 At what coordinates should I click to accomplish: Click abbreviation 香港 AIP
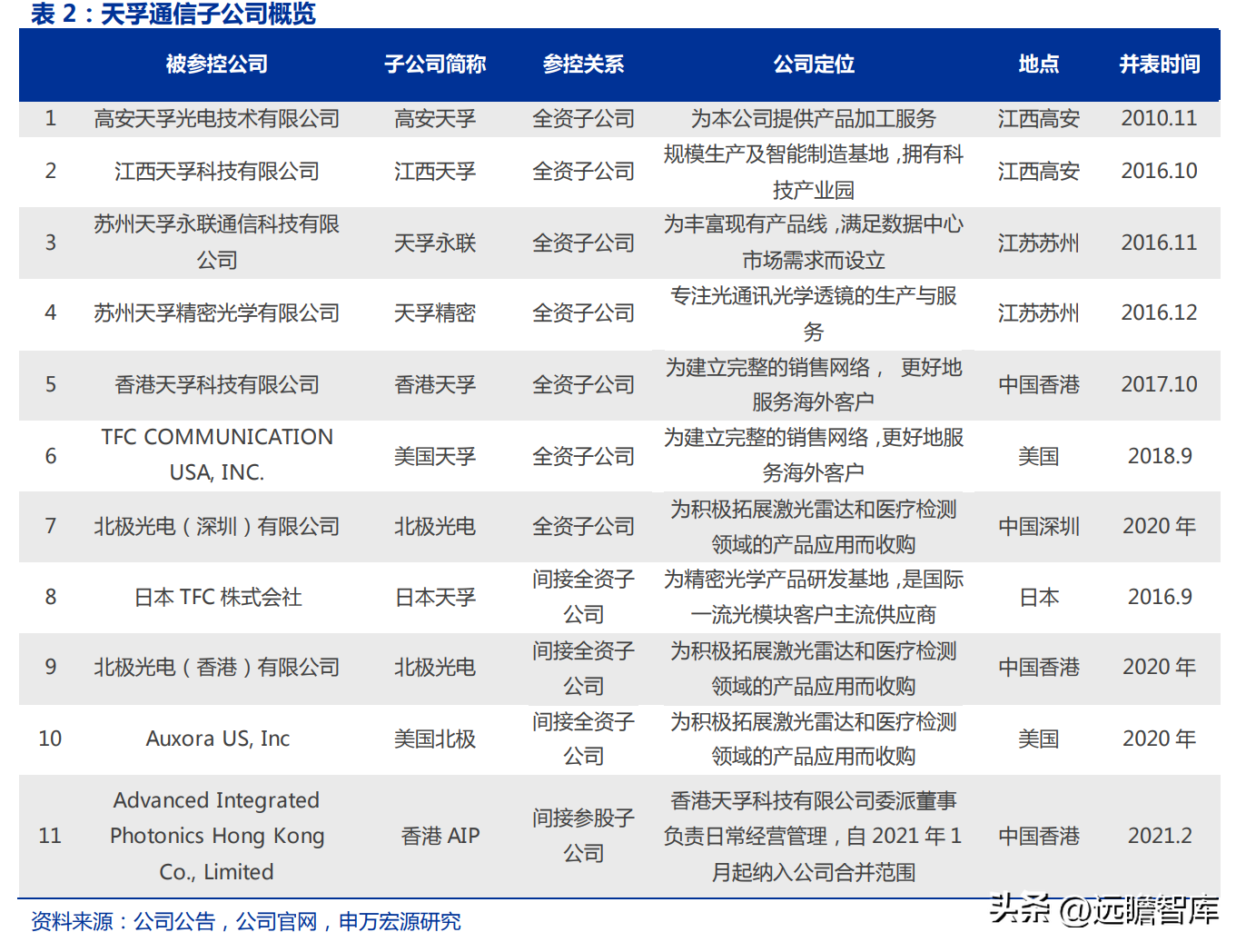pyautogui.click(x=440, y=836)
